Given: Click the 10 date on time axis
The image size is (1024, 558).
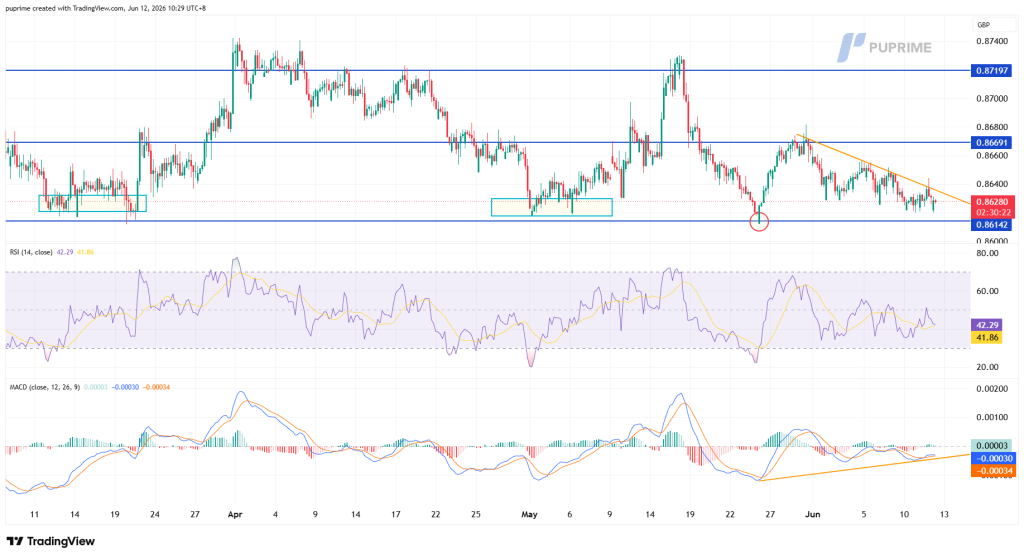Looking at the screenshot, I should pyautogui.click(x=904, y=514).
